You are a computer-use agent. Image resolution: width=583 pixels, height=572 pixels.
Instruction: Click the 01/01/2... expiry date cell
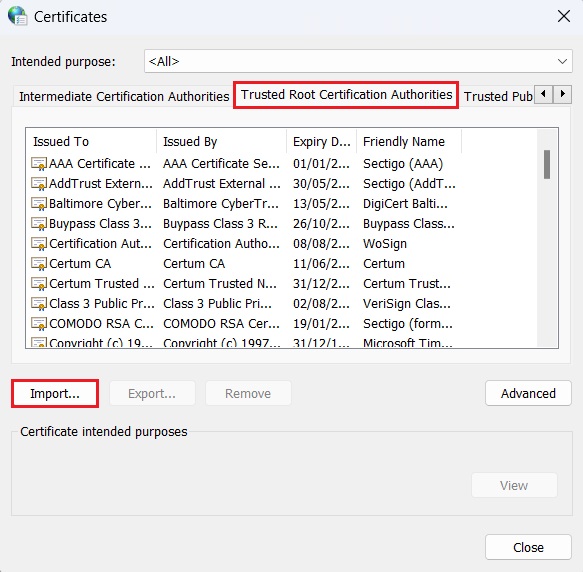tap(321, 164)
